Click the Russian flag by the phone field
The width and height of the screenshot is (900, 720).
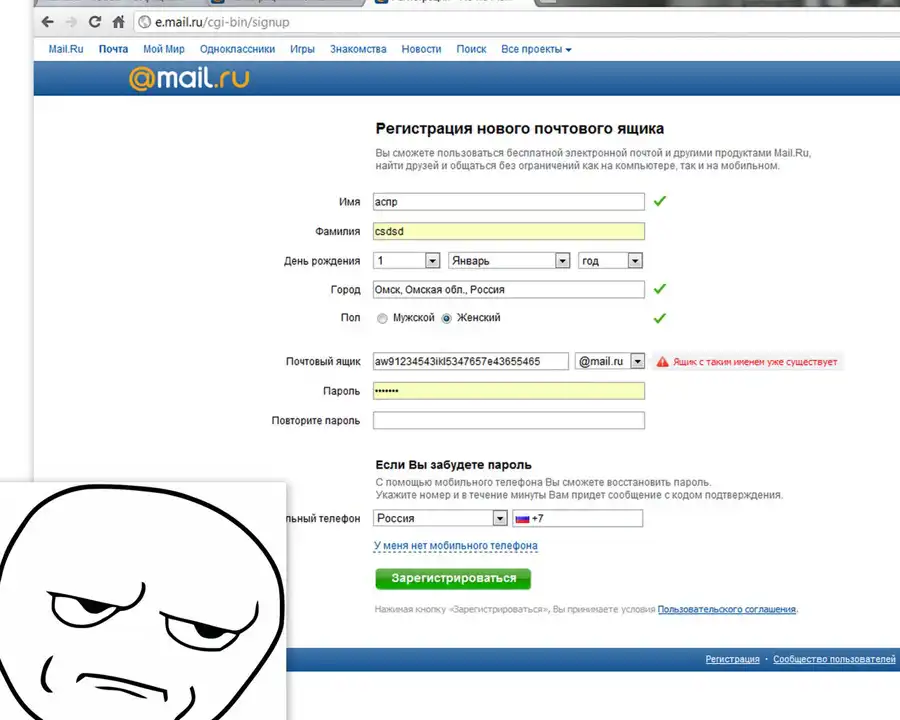(x=521, y=518)
